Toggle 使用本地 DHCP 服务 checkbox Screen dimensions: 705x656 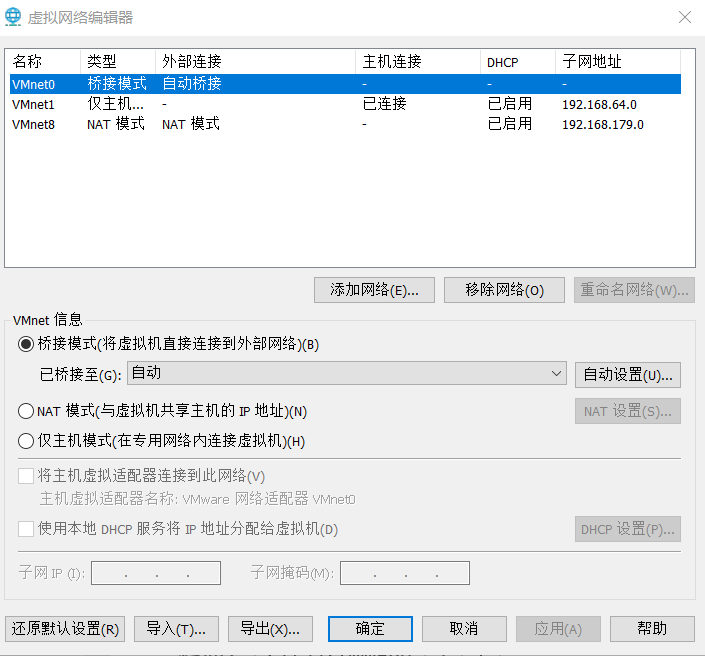pos(26,529)
